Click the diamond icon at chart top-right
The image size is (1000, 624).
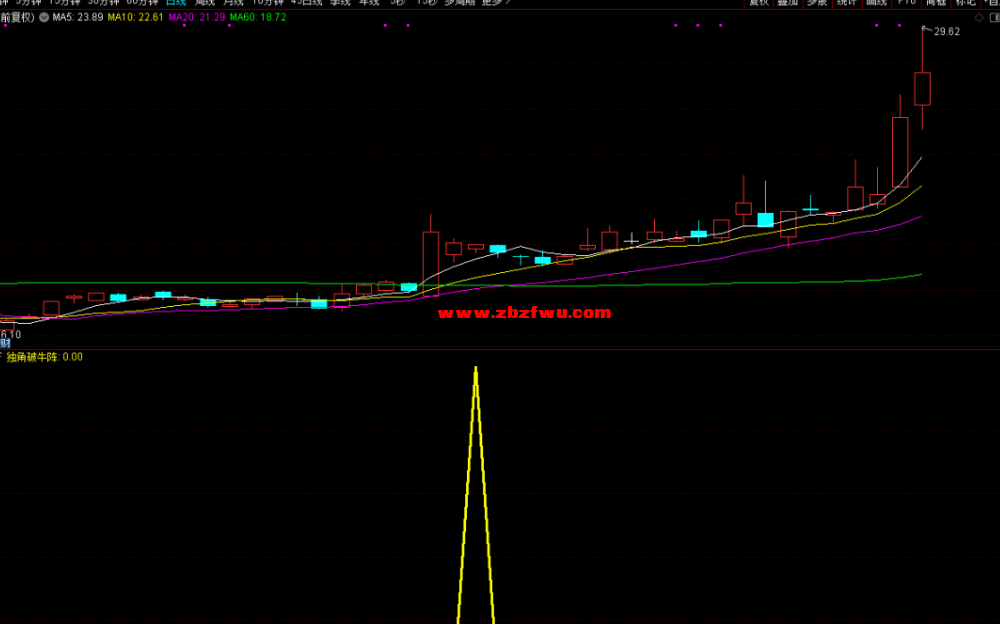(979, 18)
